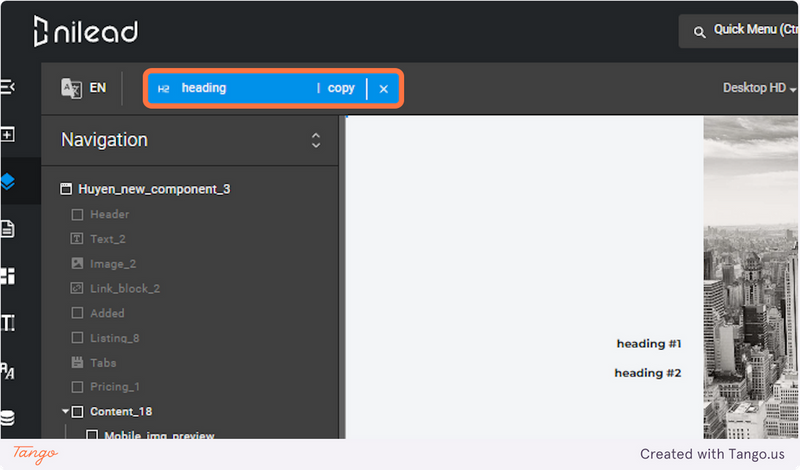
Task: Select Text_2 in the navigation tree
Action: point(108,239)
